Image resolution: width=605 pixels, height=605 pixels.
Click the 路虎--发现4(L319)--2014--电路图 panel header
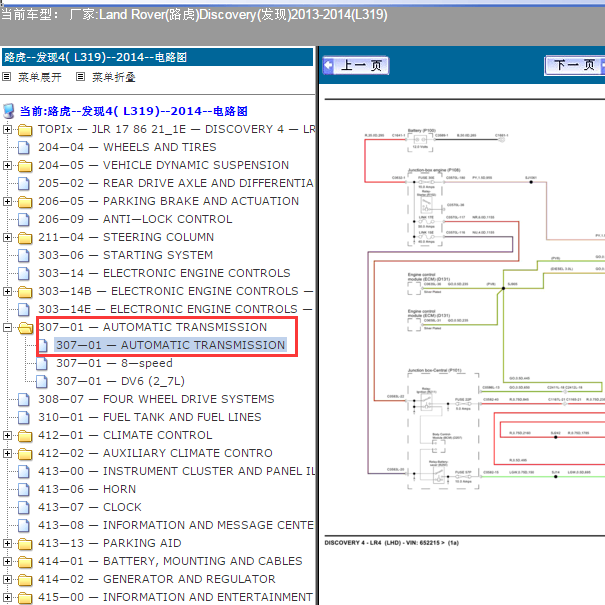point(157,57)
